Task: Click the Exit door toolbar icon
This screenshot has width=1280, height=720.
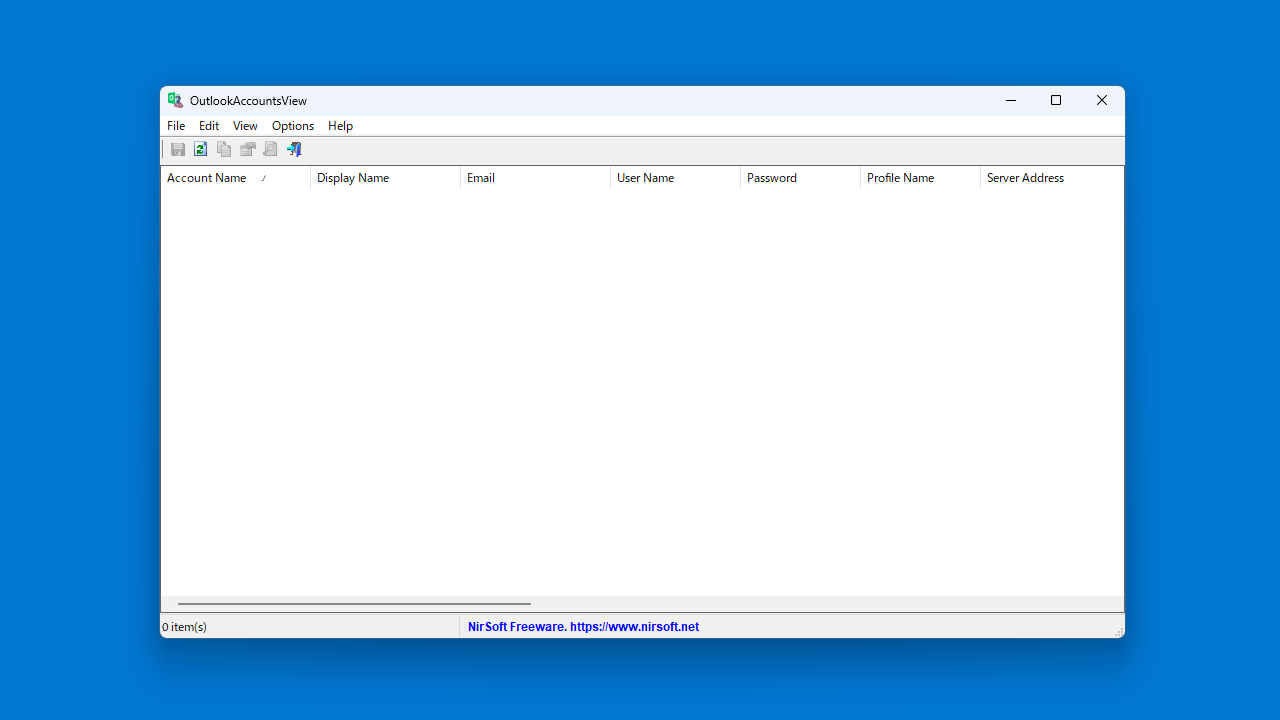Action: 294,149
